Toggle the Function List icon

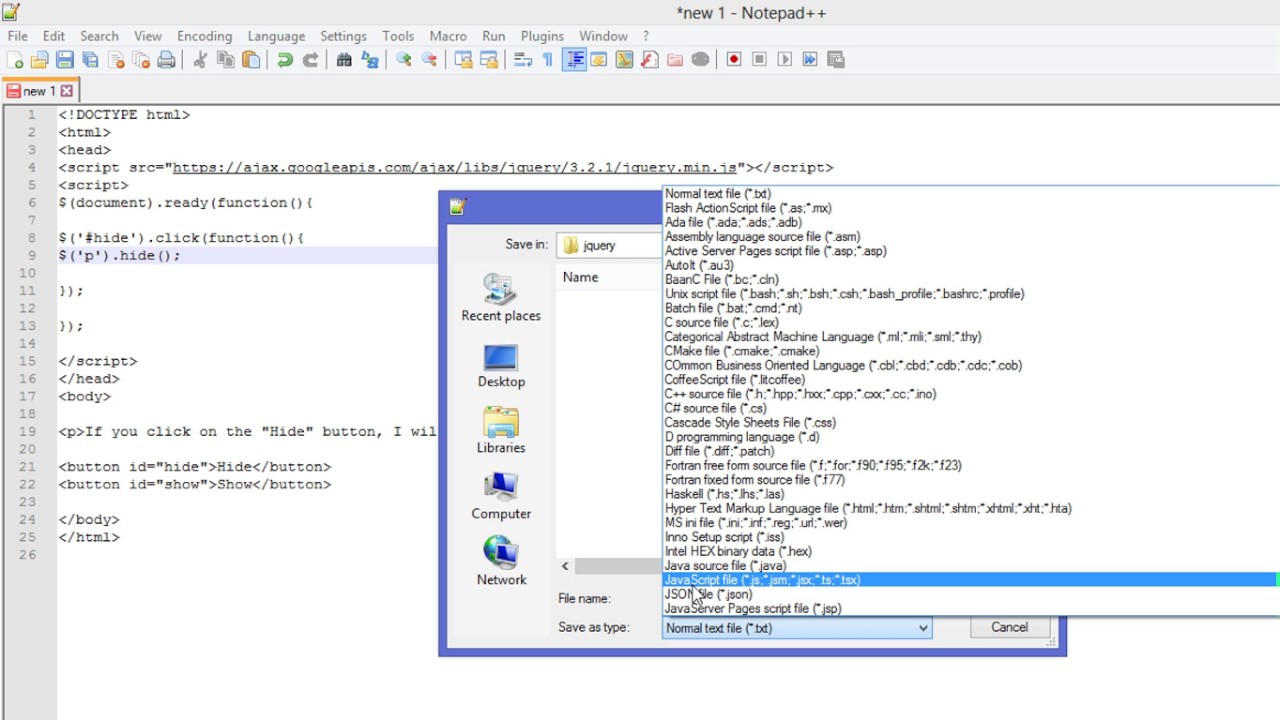(x=650, y=60)
